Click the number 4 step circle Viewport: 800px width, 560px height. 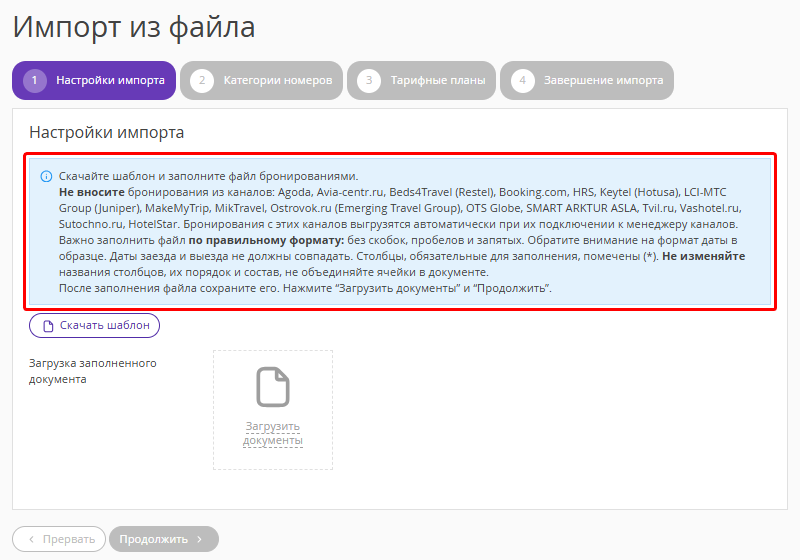[522, 81]
